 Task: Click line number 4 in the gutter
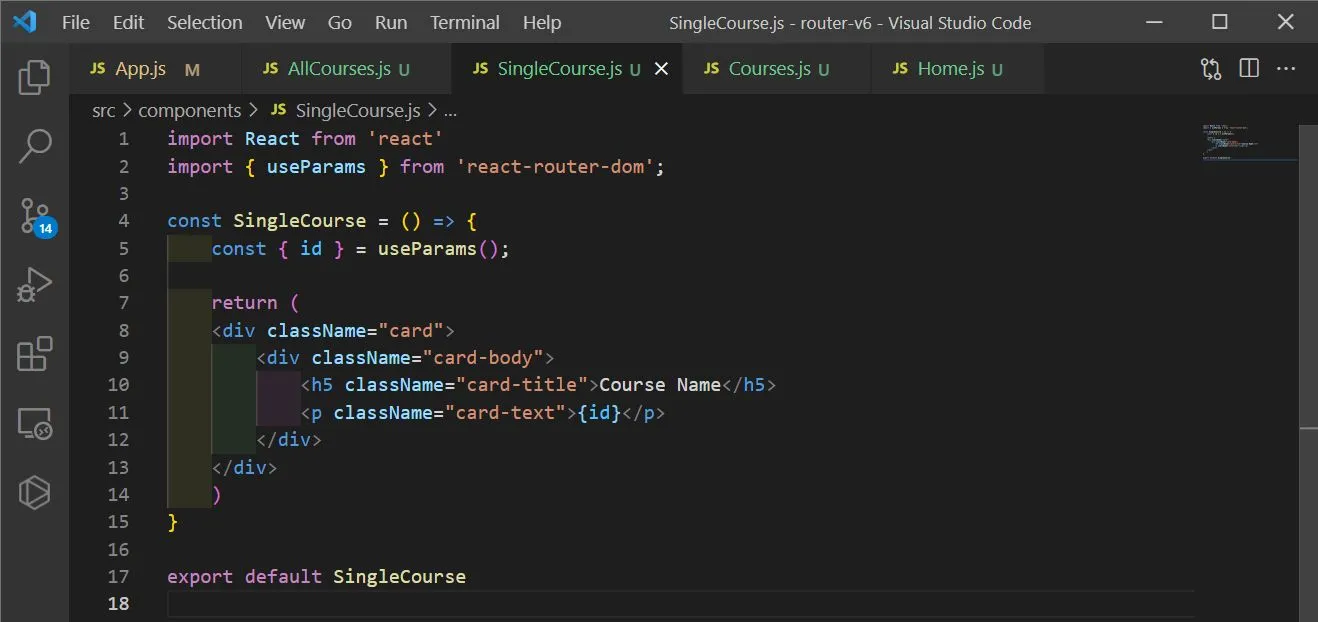coord(123,221)
